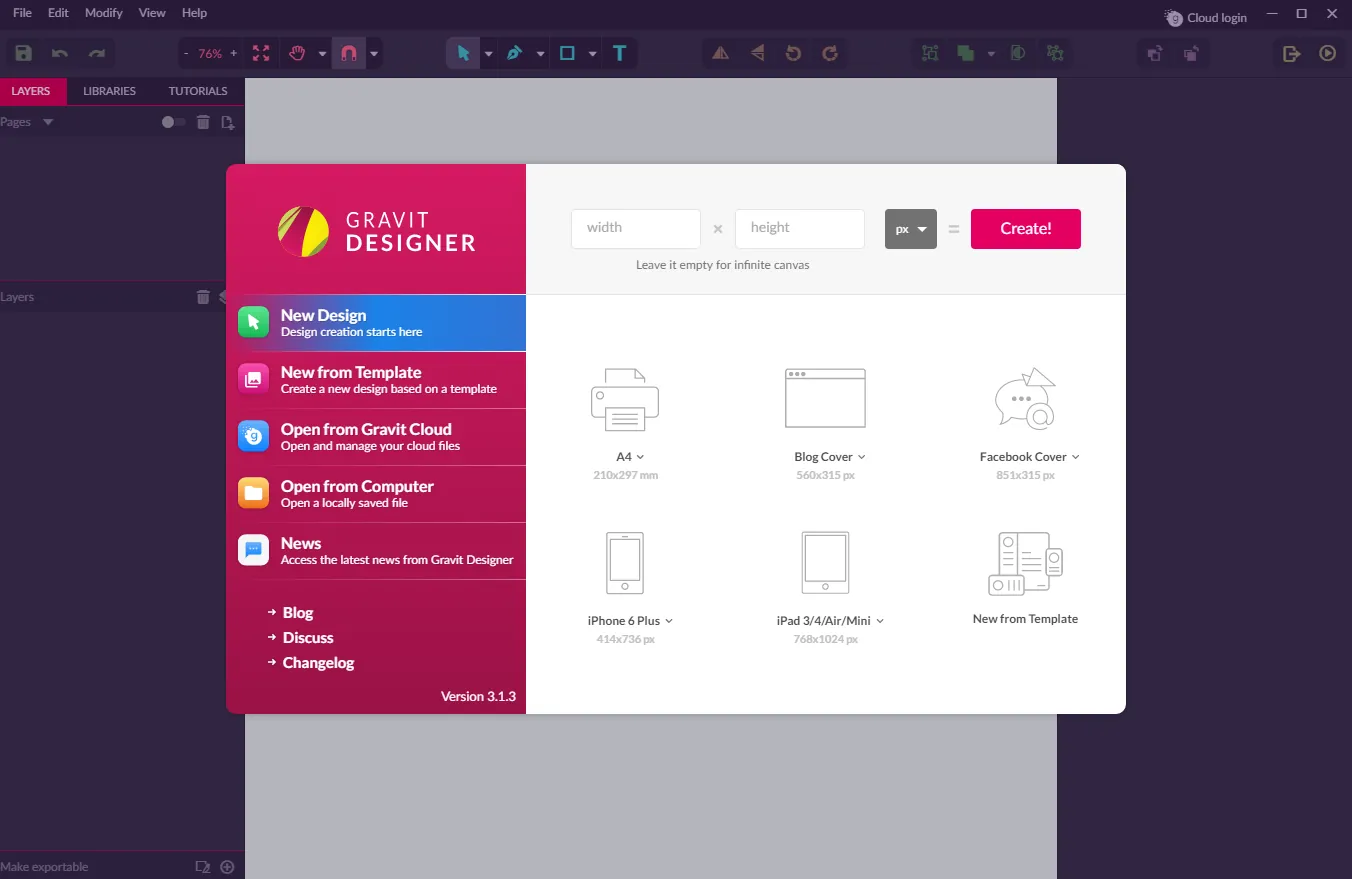Screen dimensions: 1352x879
Task: Open the Pen tool dropdown arrow
Action: coord(540,54)
